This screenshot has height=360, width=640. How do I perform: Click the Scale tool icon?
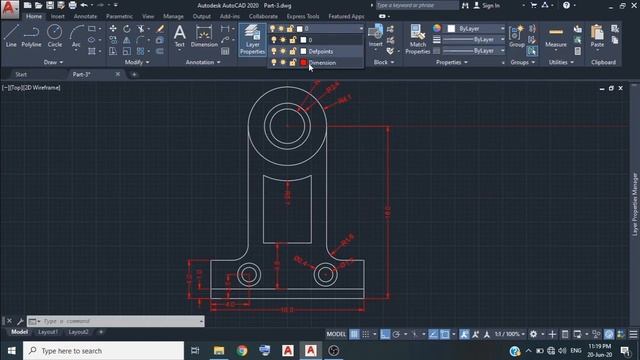127,51
